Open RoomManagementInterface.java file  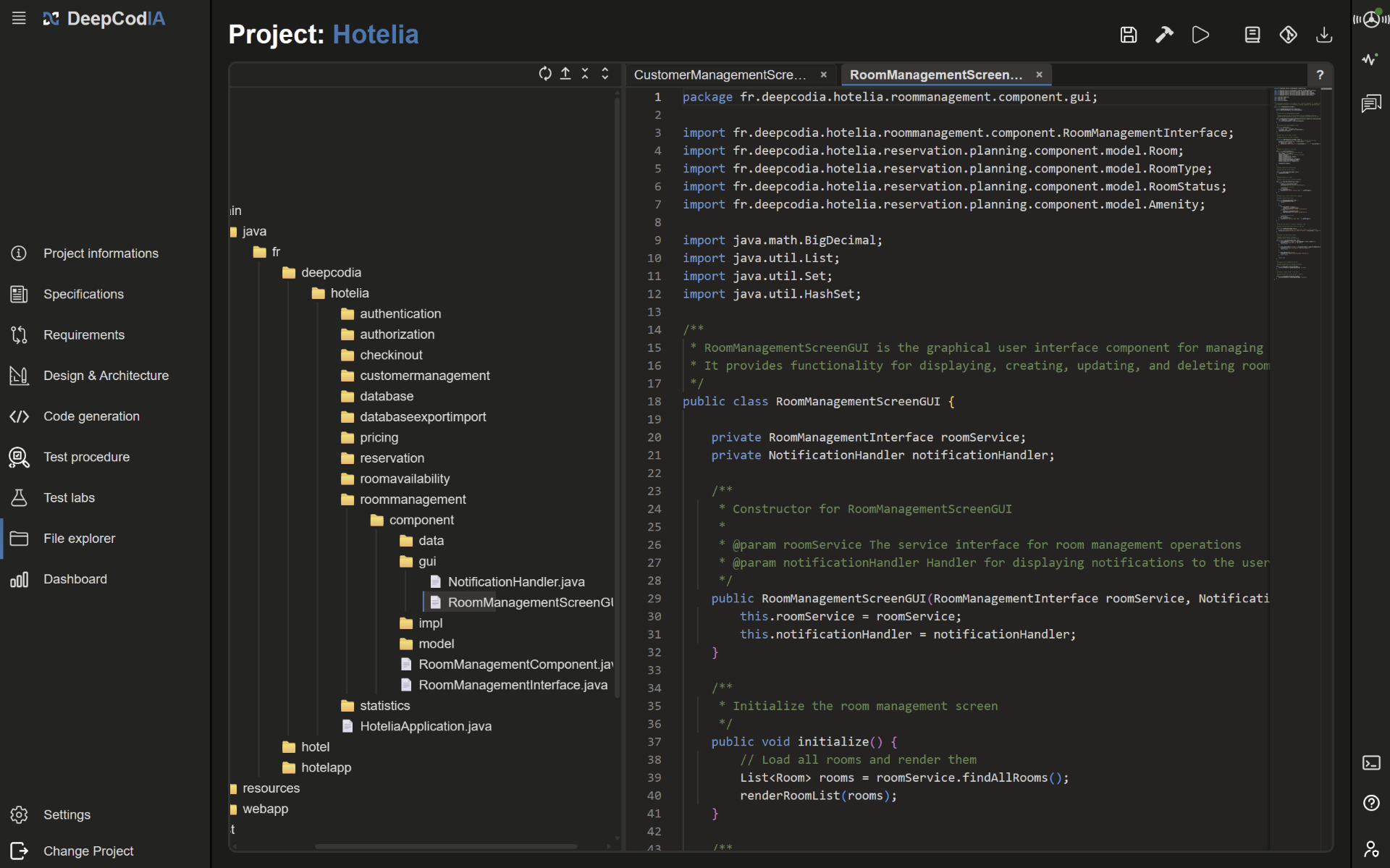[504, 686]
